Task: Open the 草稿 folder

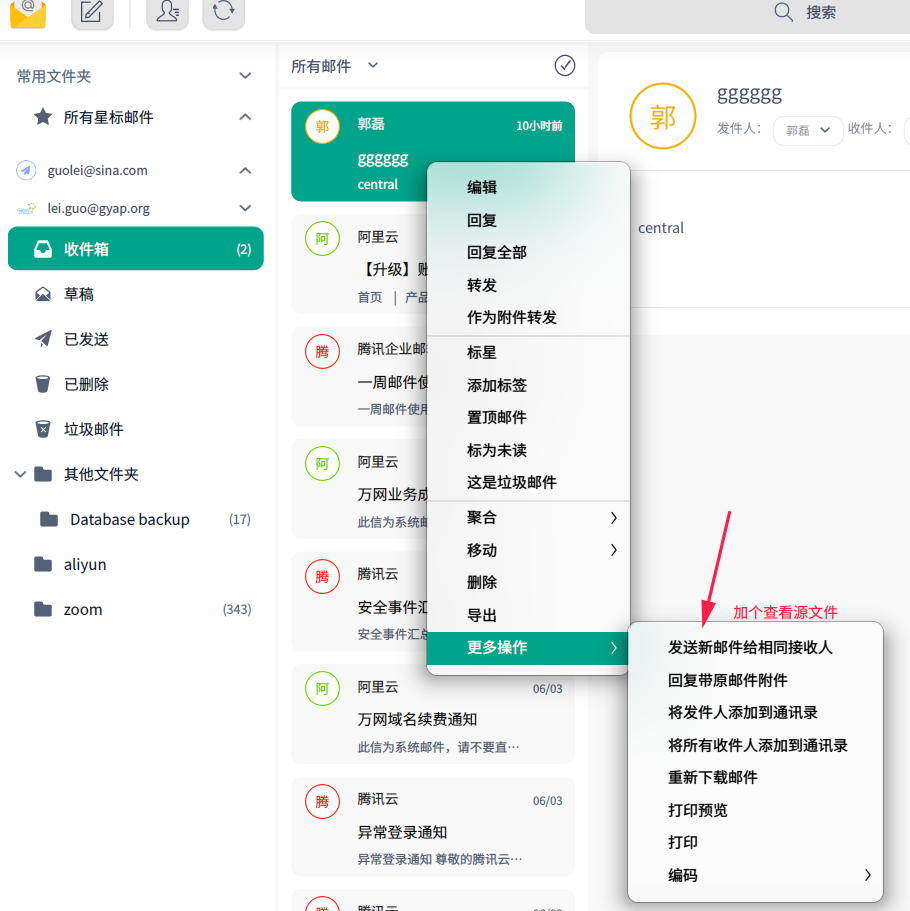Action: coord(135,294)
